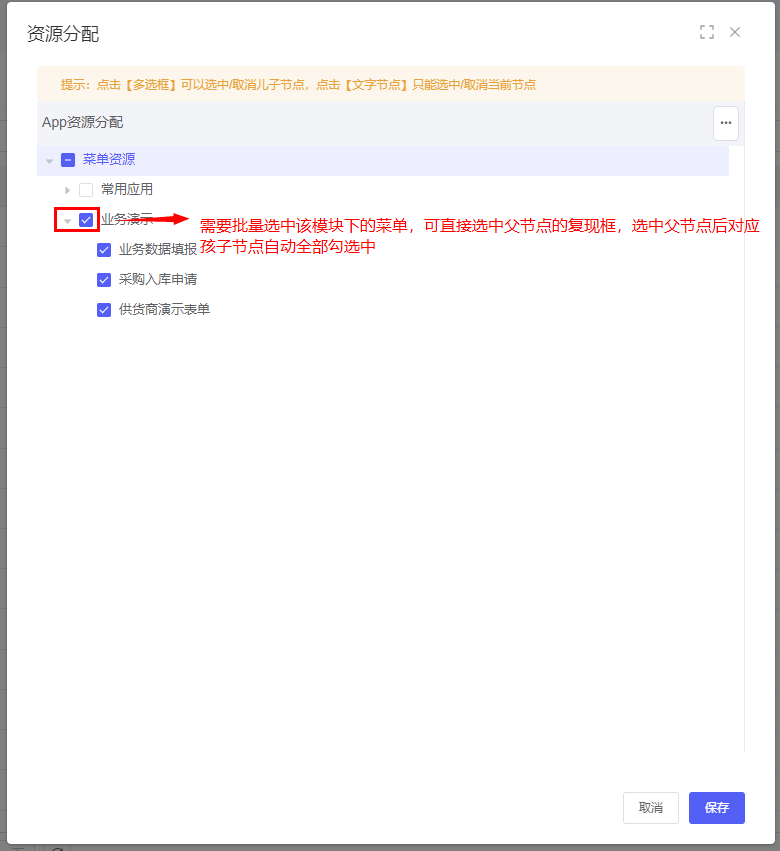Viewport: 780px width, 851px height.
Task: Collapse the 菜单资源 root node
Action: (50, 160)
